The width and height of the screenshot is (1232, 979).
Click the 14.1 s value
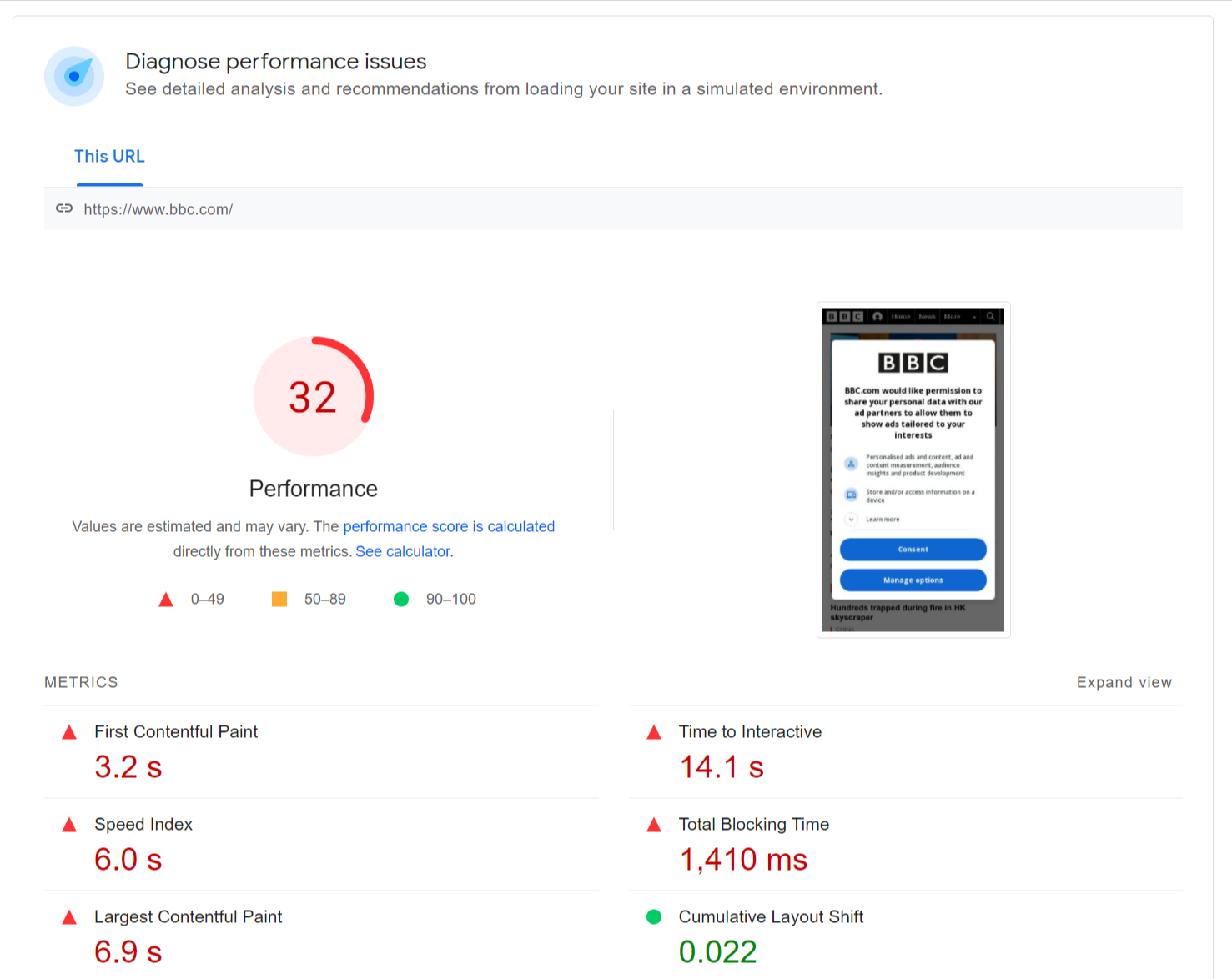point(722,767)
